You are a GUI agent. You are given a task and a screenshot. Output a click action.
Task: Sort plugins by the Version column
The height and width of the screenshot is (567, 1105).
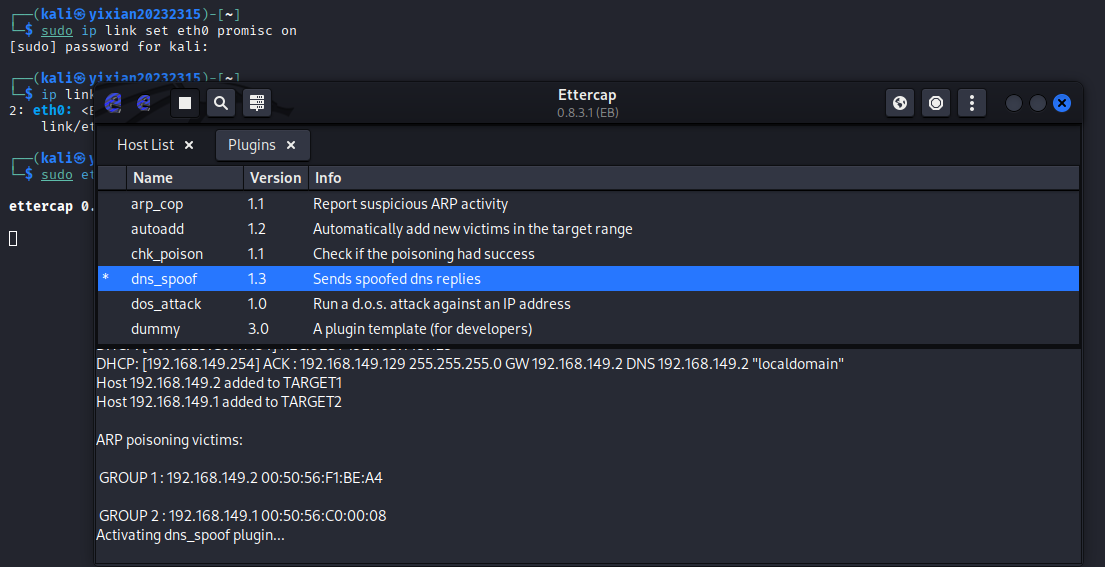click(x=275, y=178)
